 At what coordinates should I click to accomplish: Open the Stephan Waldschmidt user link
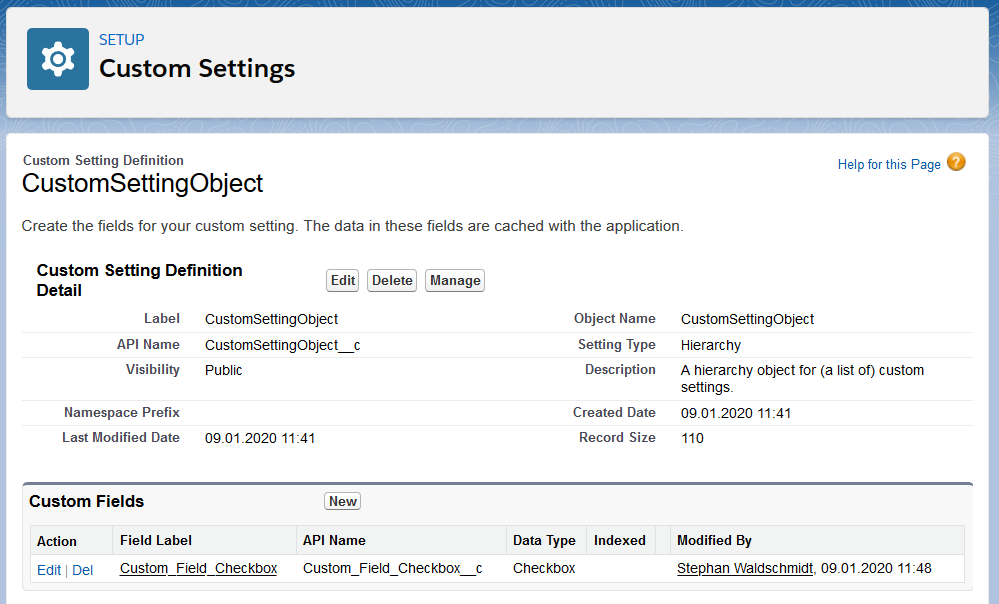click(x=745, y=568)
